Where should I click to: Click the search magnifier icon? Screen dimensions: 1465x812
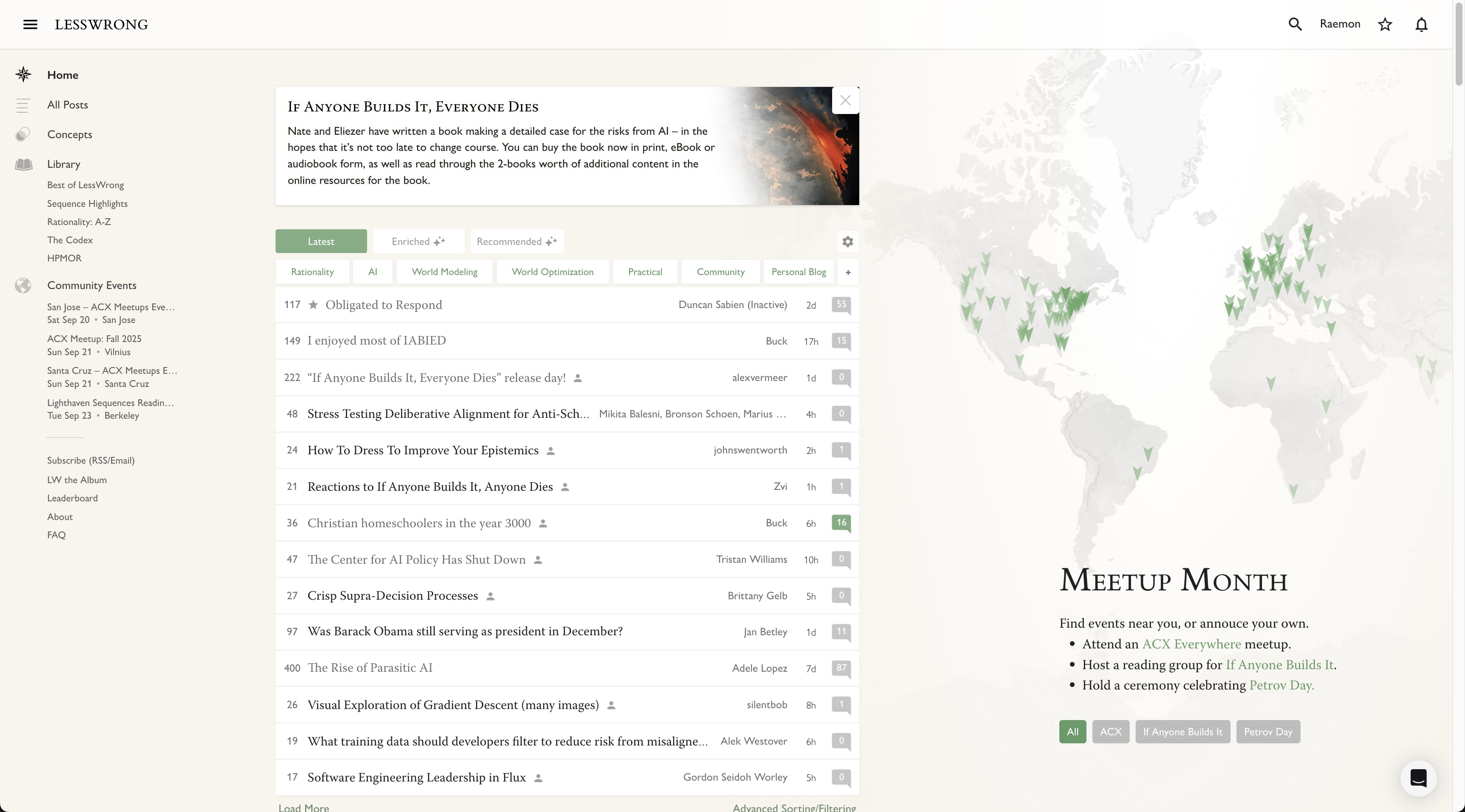tap(1295, 25)
